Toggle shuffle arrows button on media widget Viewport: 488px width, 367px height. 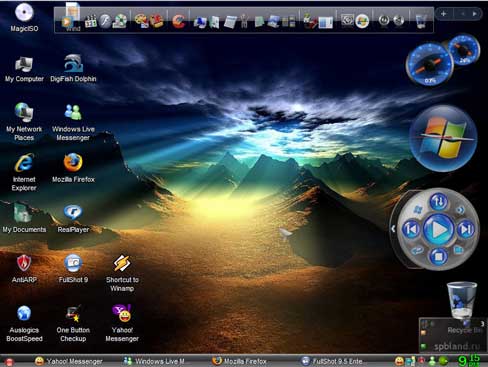[438, 201]
